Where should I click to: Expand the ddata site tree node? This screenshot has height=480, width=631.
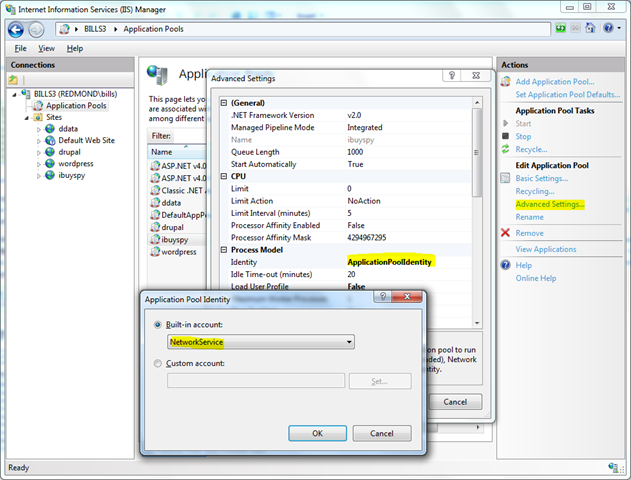tap(39, 130)
